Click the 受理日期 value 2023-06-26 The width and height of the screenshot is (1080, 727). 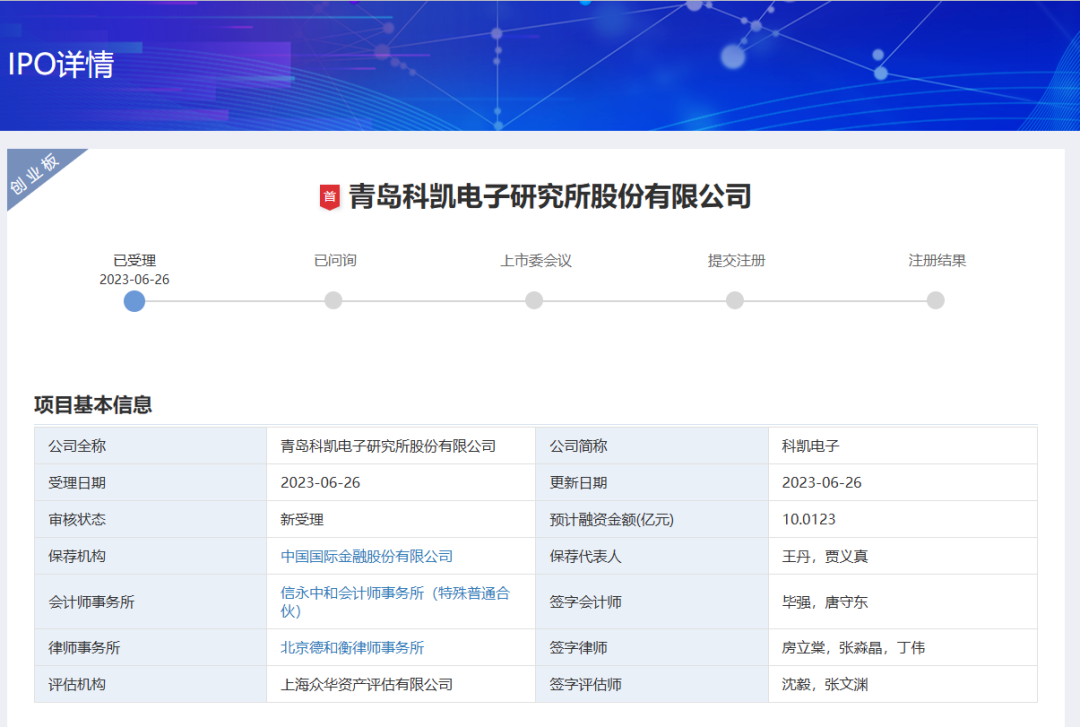320,482
